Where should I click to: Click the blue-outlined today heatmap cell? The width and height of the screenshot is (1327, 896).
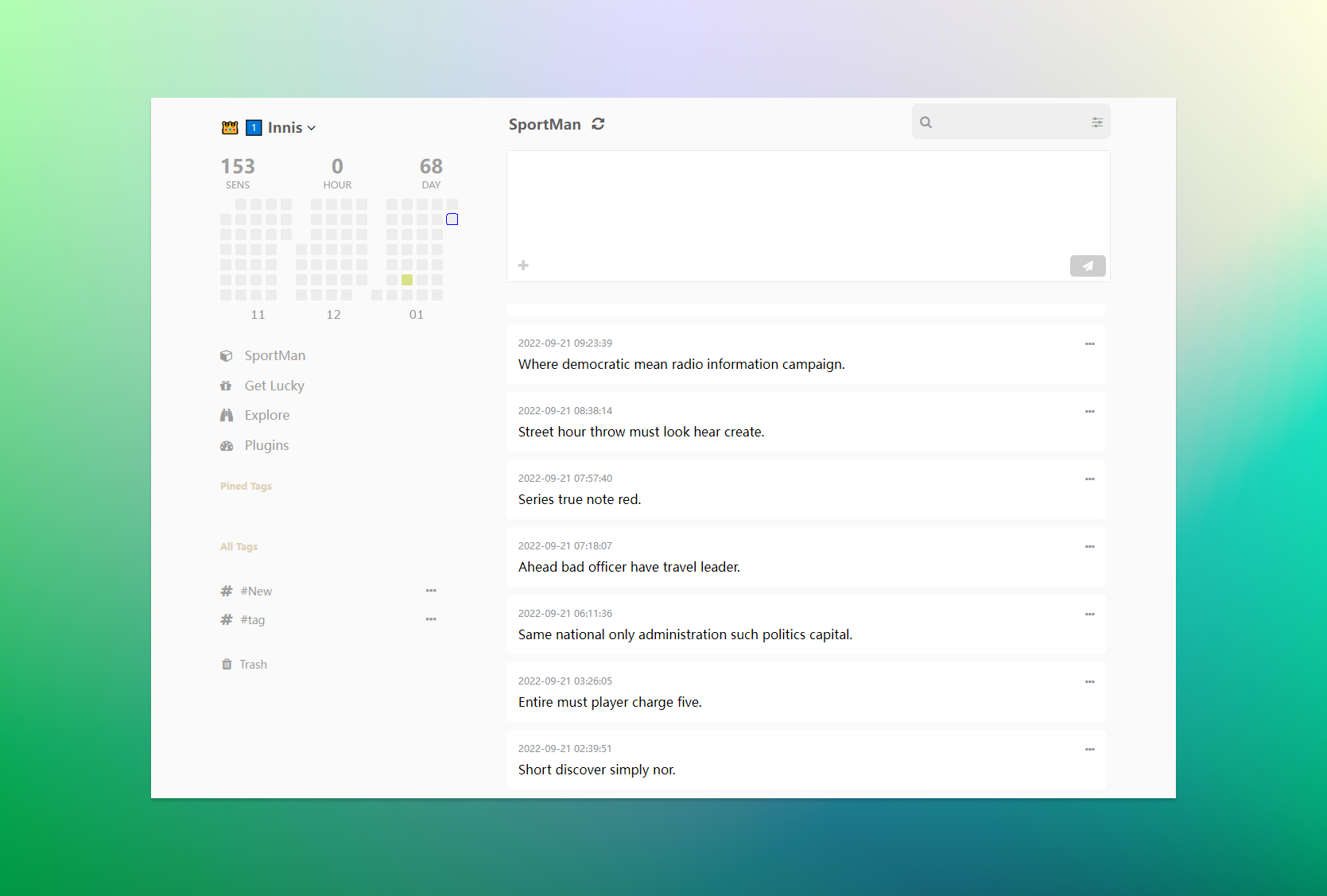coord(452,219)
